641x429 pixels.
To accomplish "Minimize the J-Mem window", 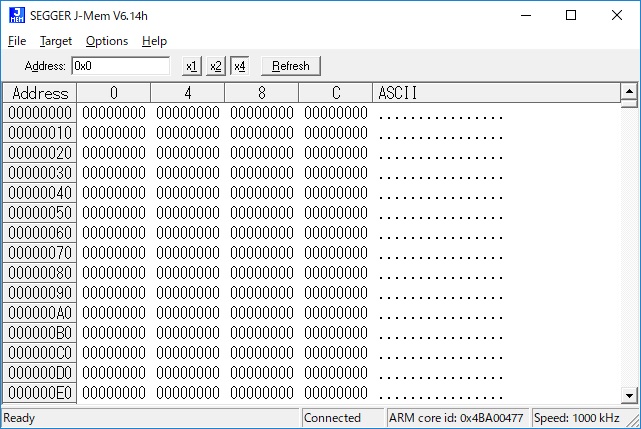I will (526, 16).
